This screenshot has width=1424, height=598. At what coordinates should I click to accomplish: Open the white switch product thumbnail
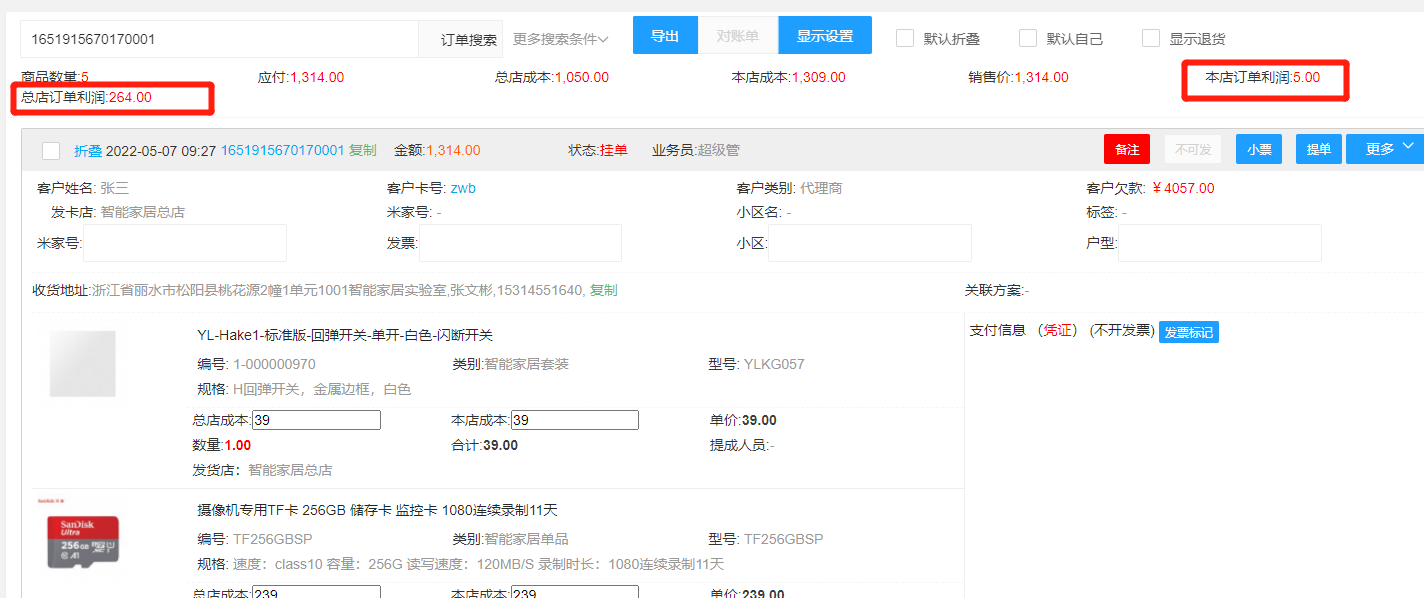(x=83, y=364)
